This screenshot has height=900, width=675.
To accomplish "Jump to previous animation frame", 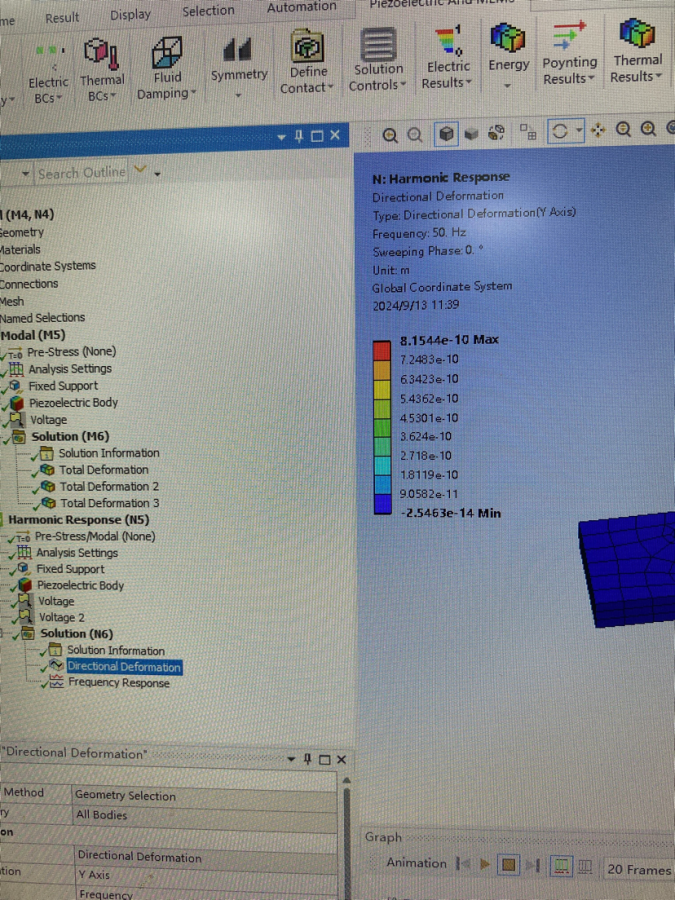I will (463, 863).
